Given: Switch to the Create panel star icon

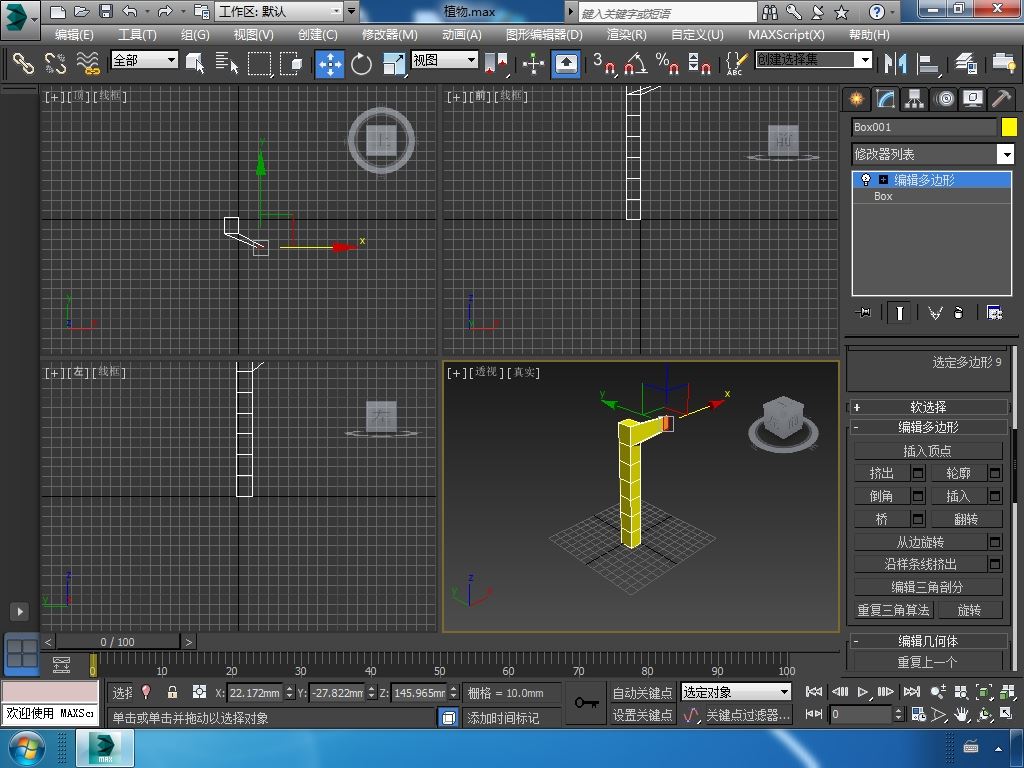Looking at the screenshot, I should [x=856, y=99].
